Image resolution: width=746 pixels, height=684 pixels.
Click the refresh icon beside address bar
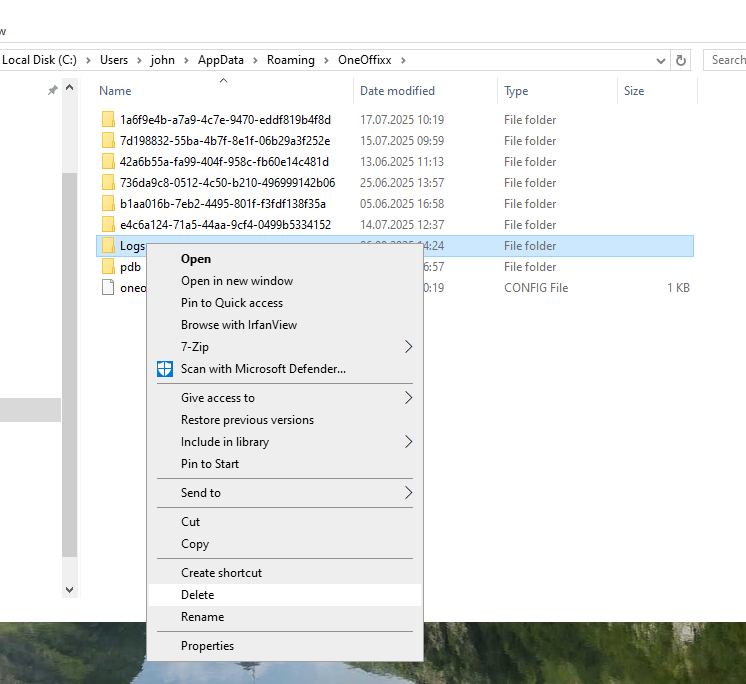(681, 60)
